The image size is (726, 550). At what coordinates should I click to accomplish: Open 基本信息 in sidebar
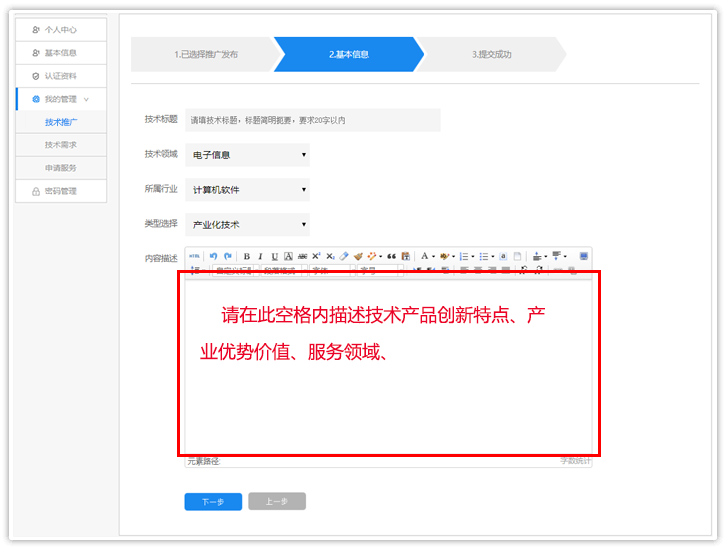point(61,53)
